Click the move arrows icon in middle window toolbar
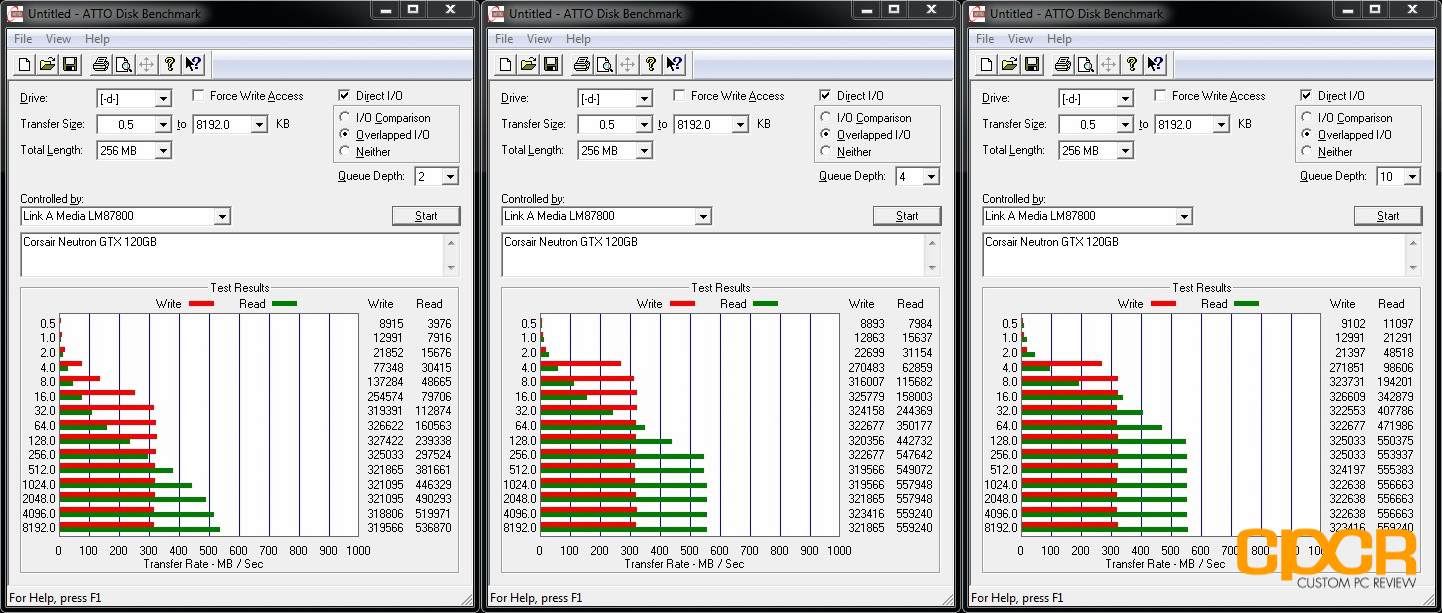Image resolution: width=1442 pixels, height=613 pixels. tap(627, 65)
